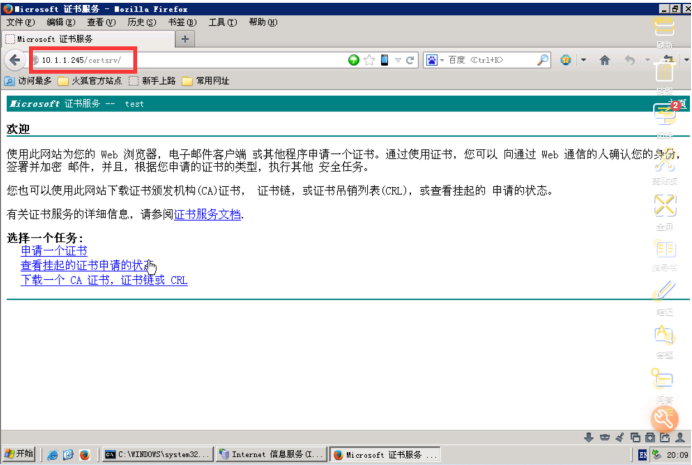Image resolution: width=692 pixels, height=465 pixels.
Task: Open the 火狐官方站点 bookmark folder
Action: pyautogui.click(x=90, y=81)
